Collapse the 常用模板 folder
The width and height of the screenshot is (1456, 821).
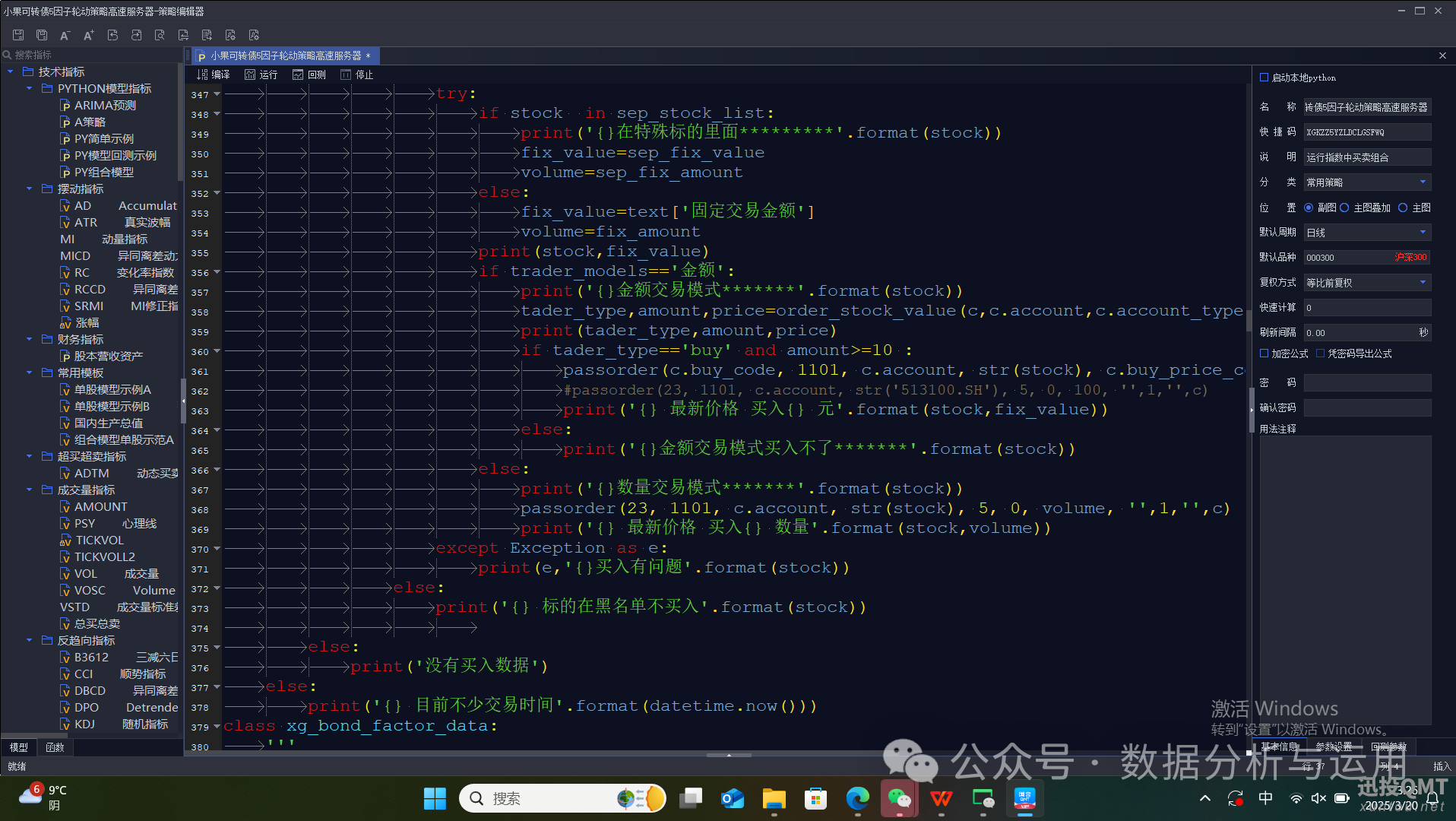click(30, 372)
